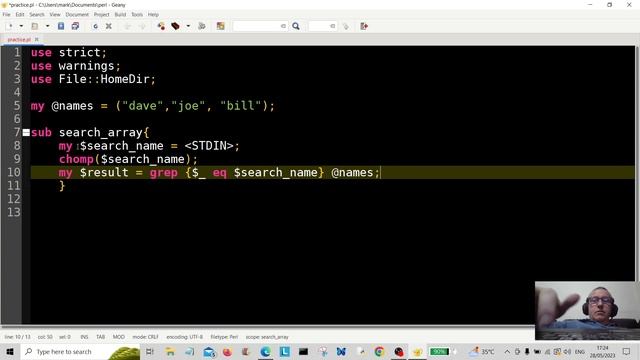Open the Search menu
This screenshot has height=360, width=640.
[x=37, y=14]
